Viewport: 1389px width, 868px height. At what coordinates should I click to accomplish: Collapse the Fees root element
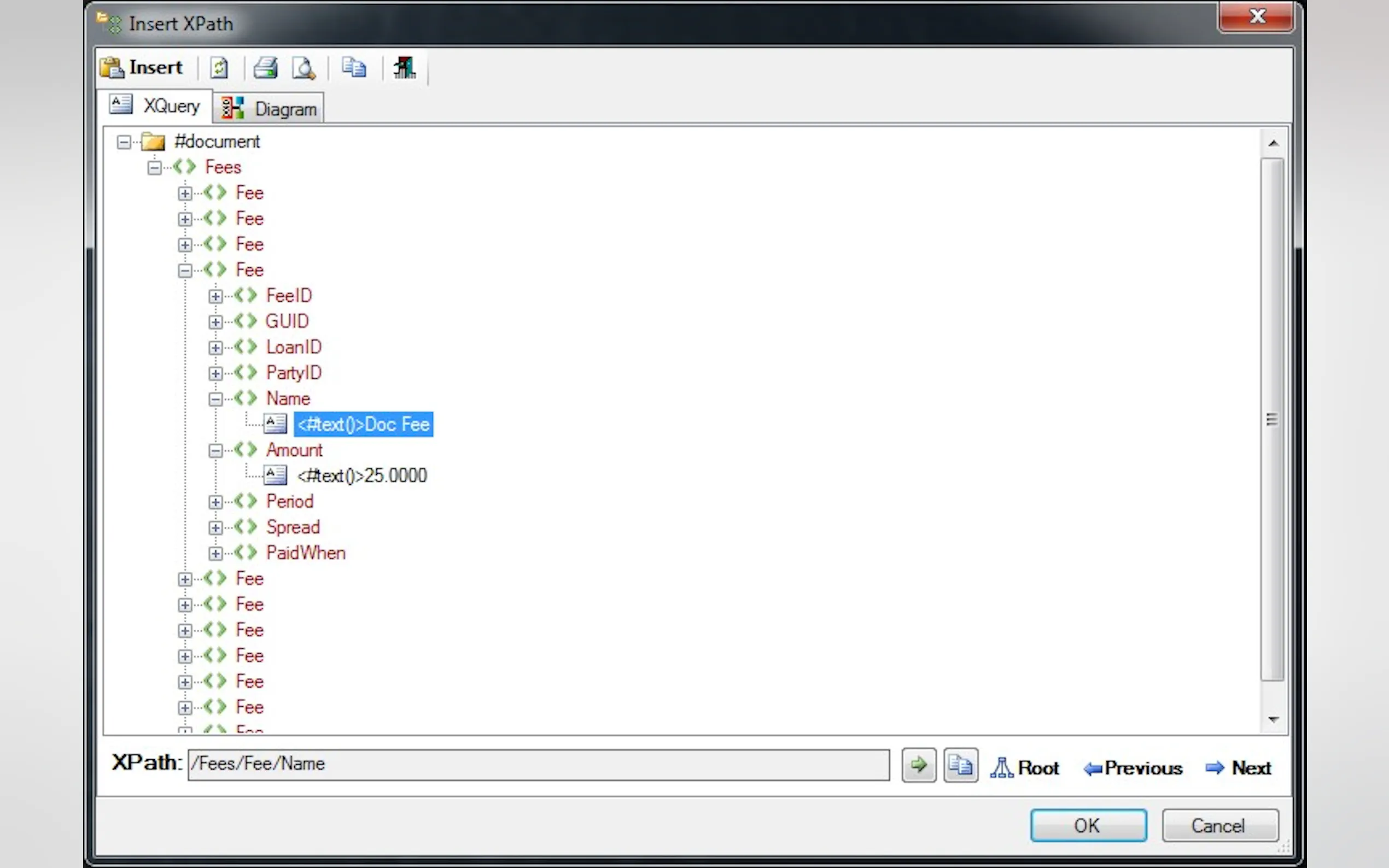point(154,168)
